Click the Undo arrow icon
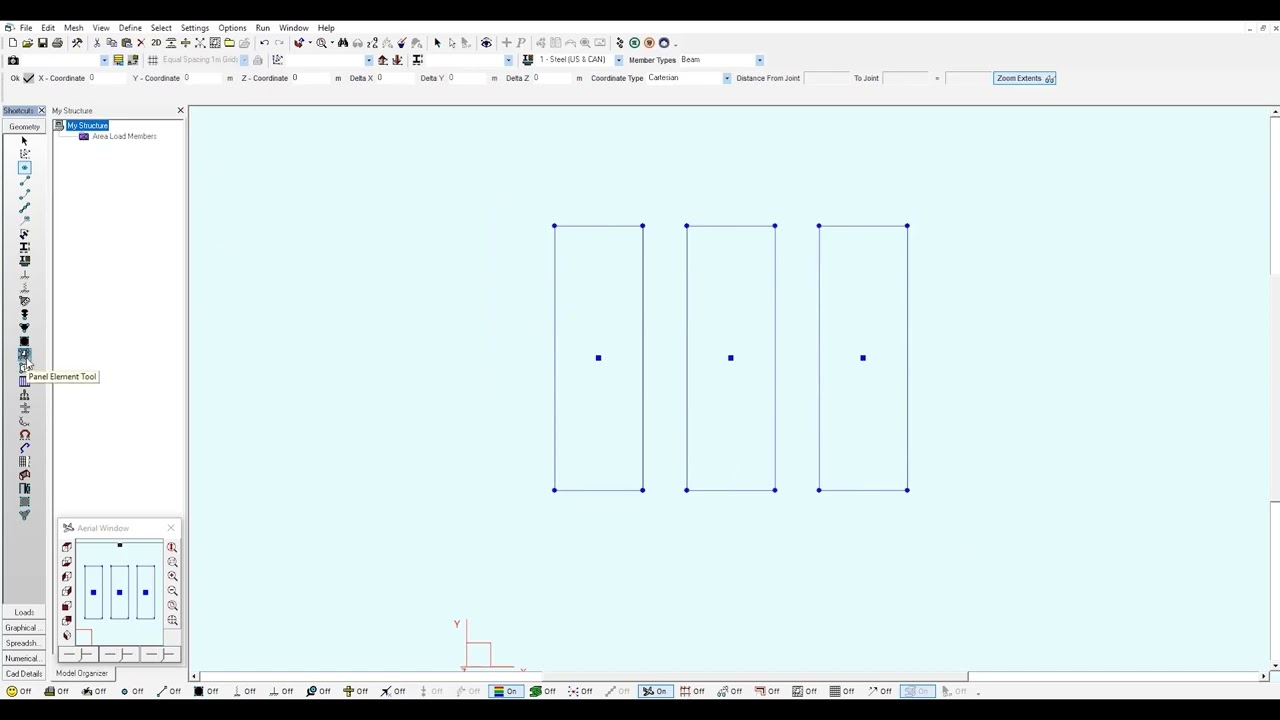 click(264, 43)
